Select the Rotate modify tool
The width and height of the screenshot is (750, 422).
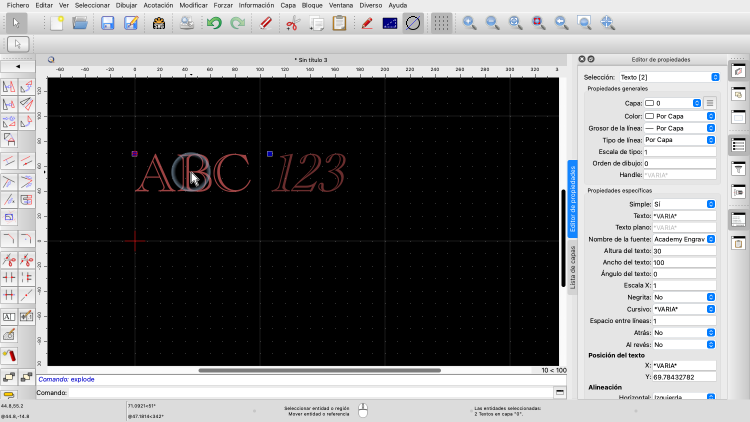[x=27, y=87]
